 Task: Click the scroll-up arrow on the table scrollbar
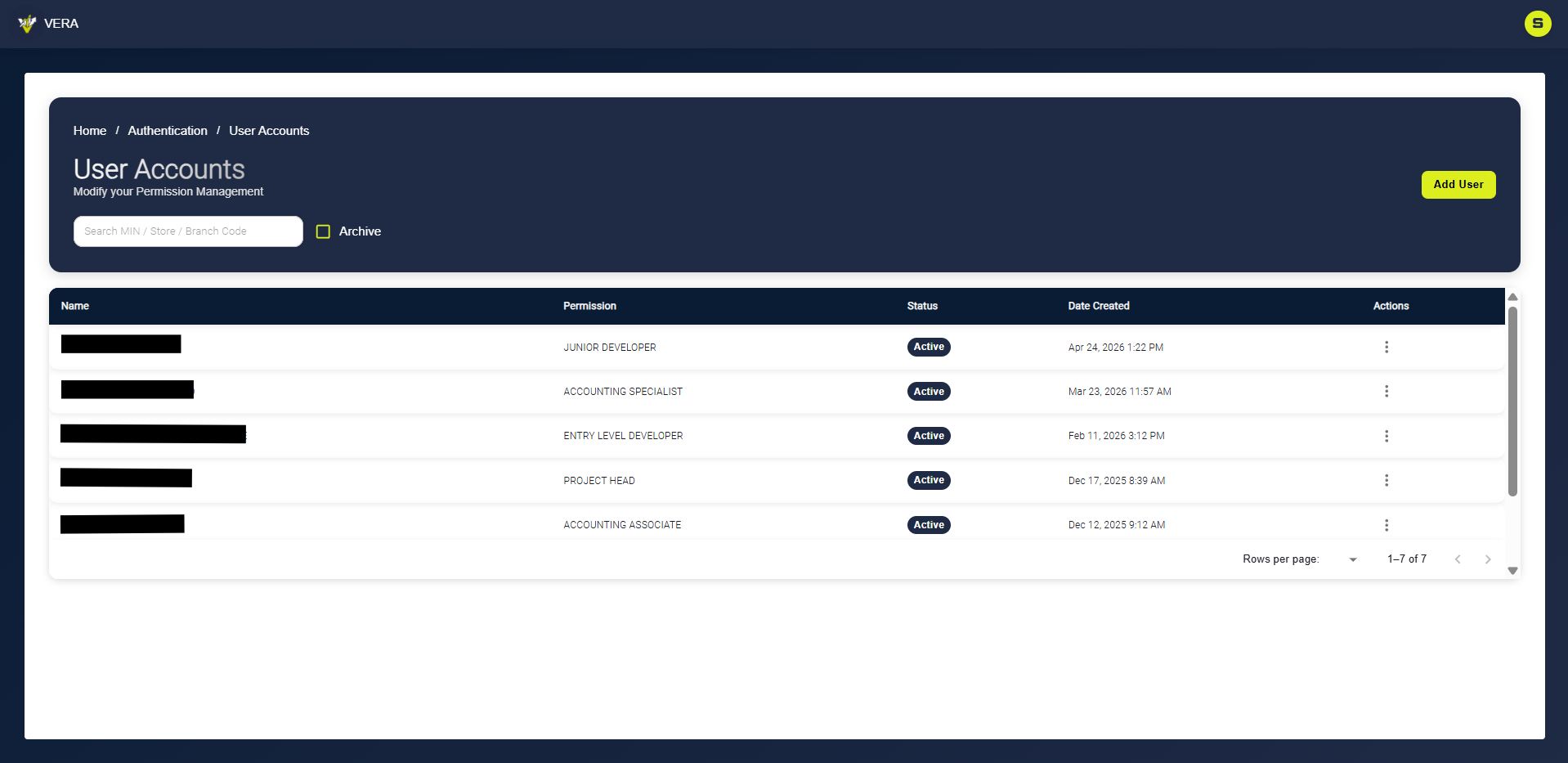[x=1513, y=298]
